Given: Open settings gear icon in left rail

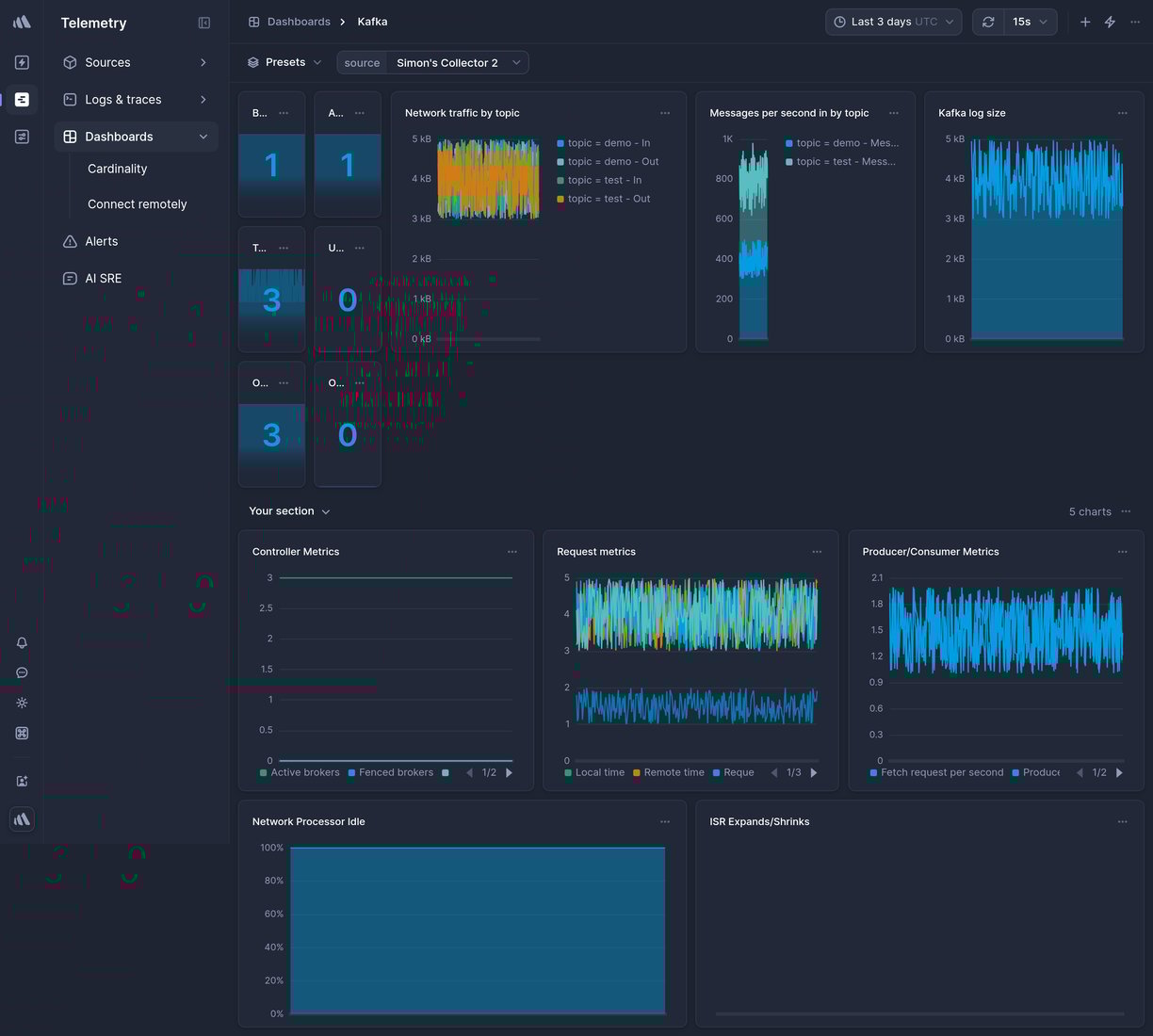Looking at the screenshot, I should click(22, 703).
